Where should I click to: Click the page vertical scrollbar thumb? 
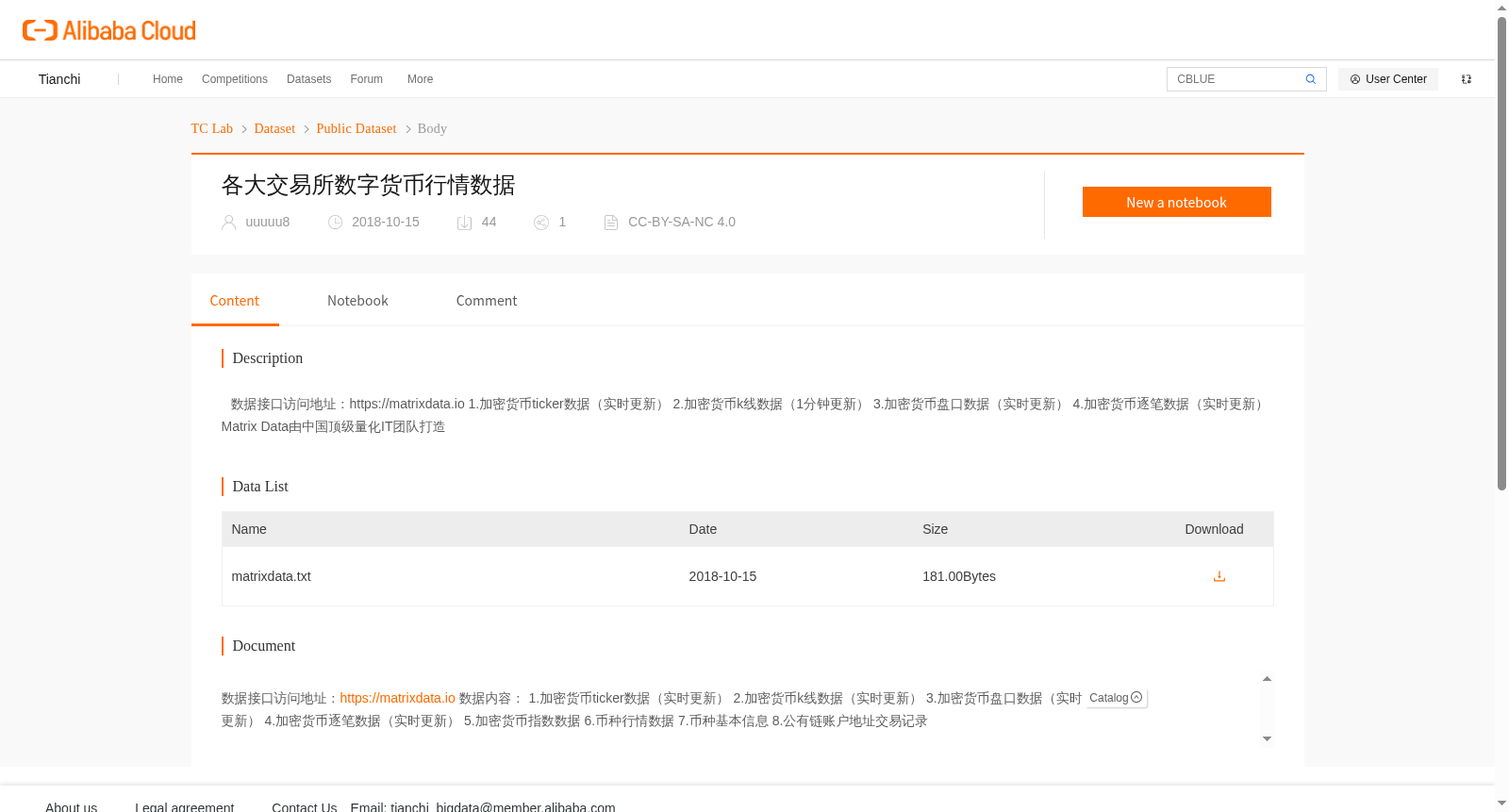pos(1501,253)
